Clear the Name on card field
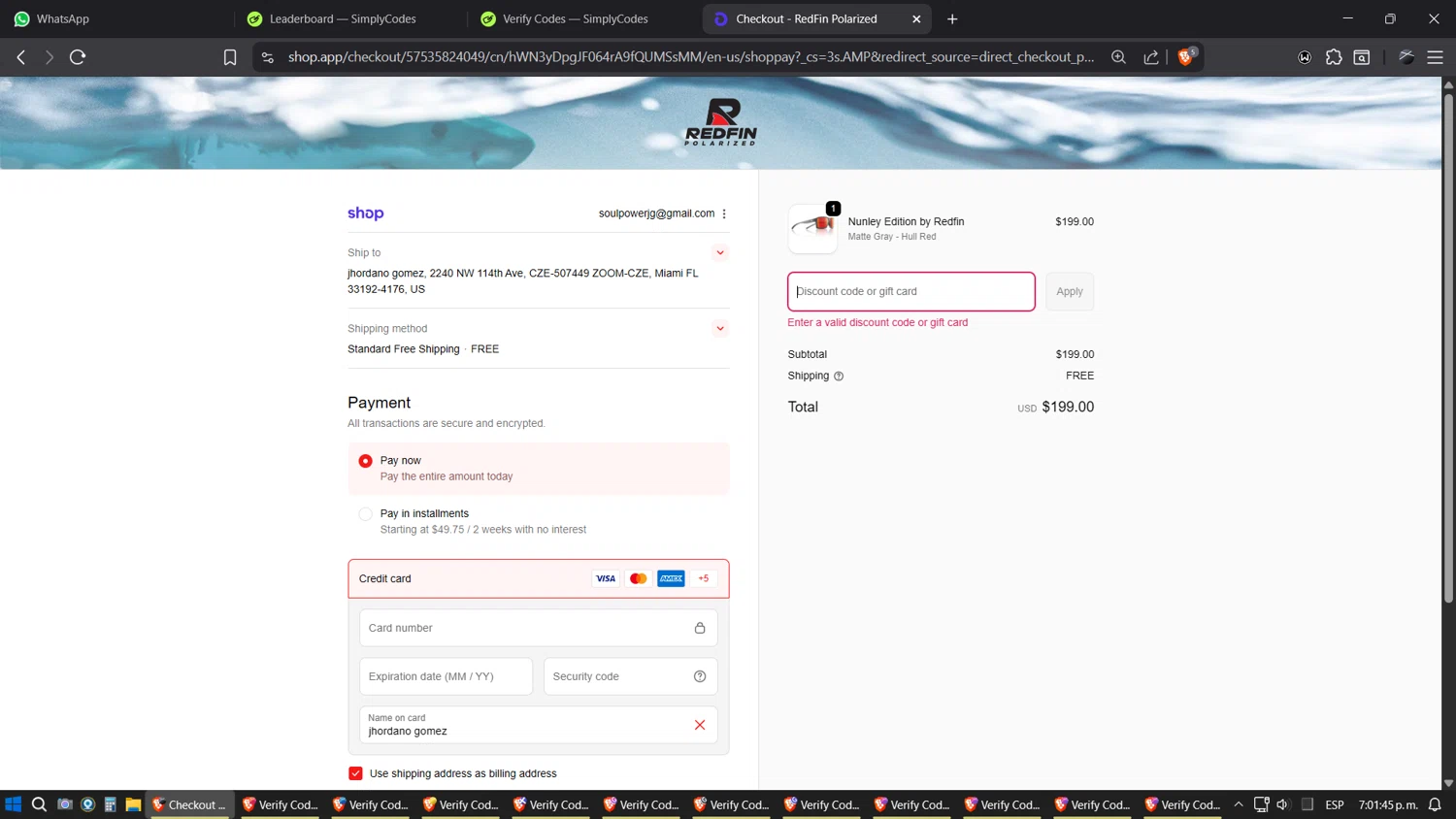This screenshot has height=819, width=1456. click(x=700, y=725)
